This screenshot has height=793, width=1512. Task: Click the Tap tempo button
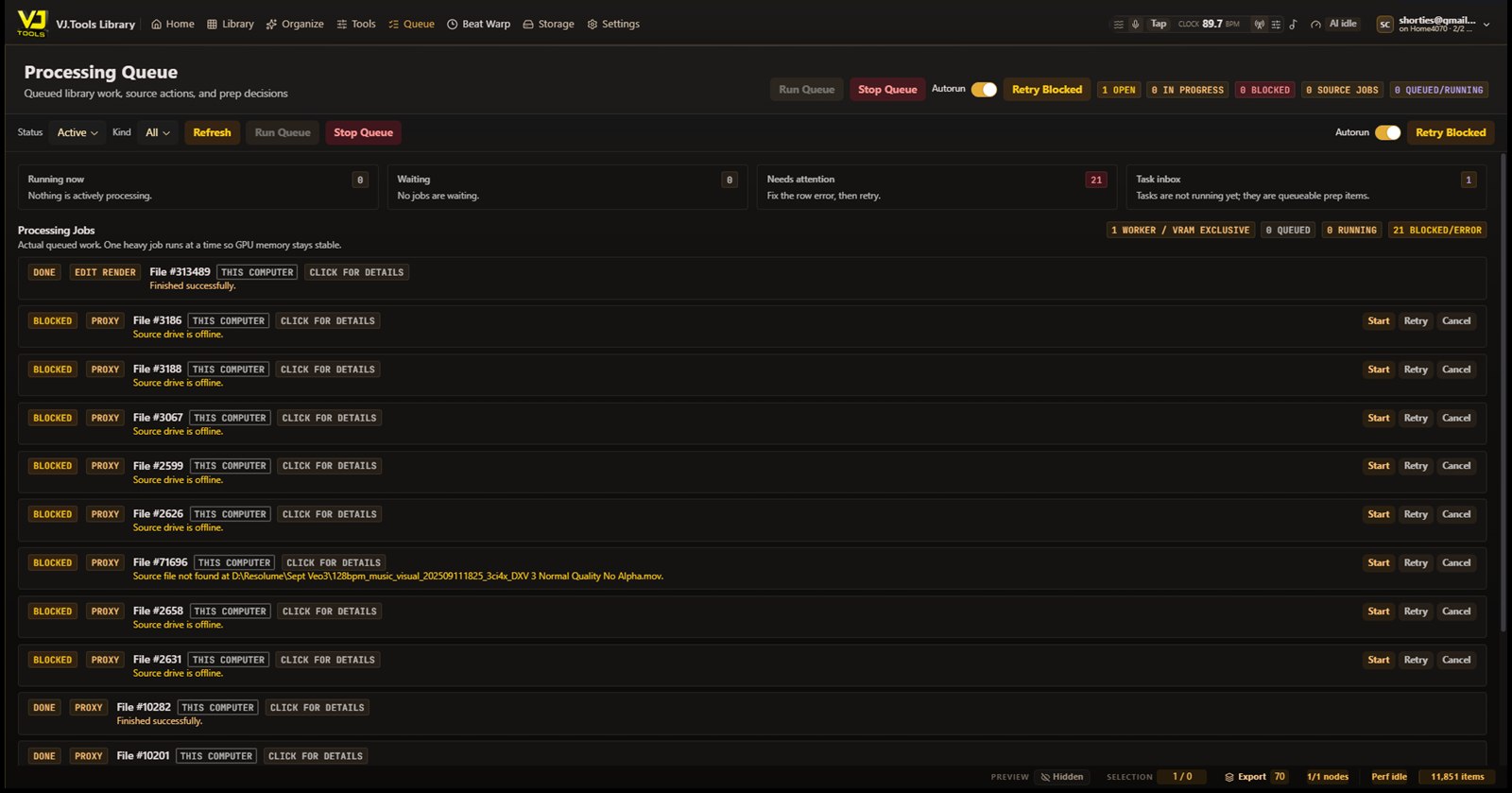(1159, 24)
